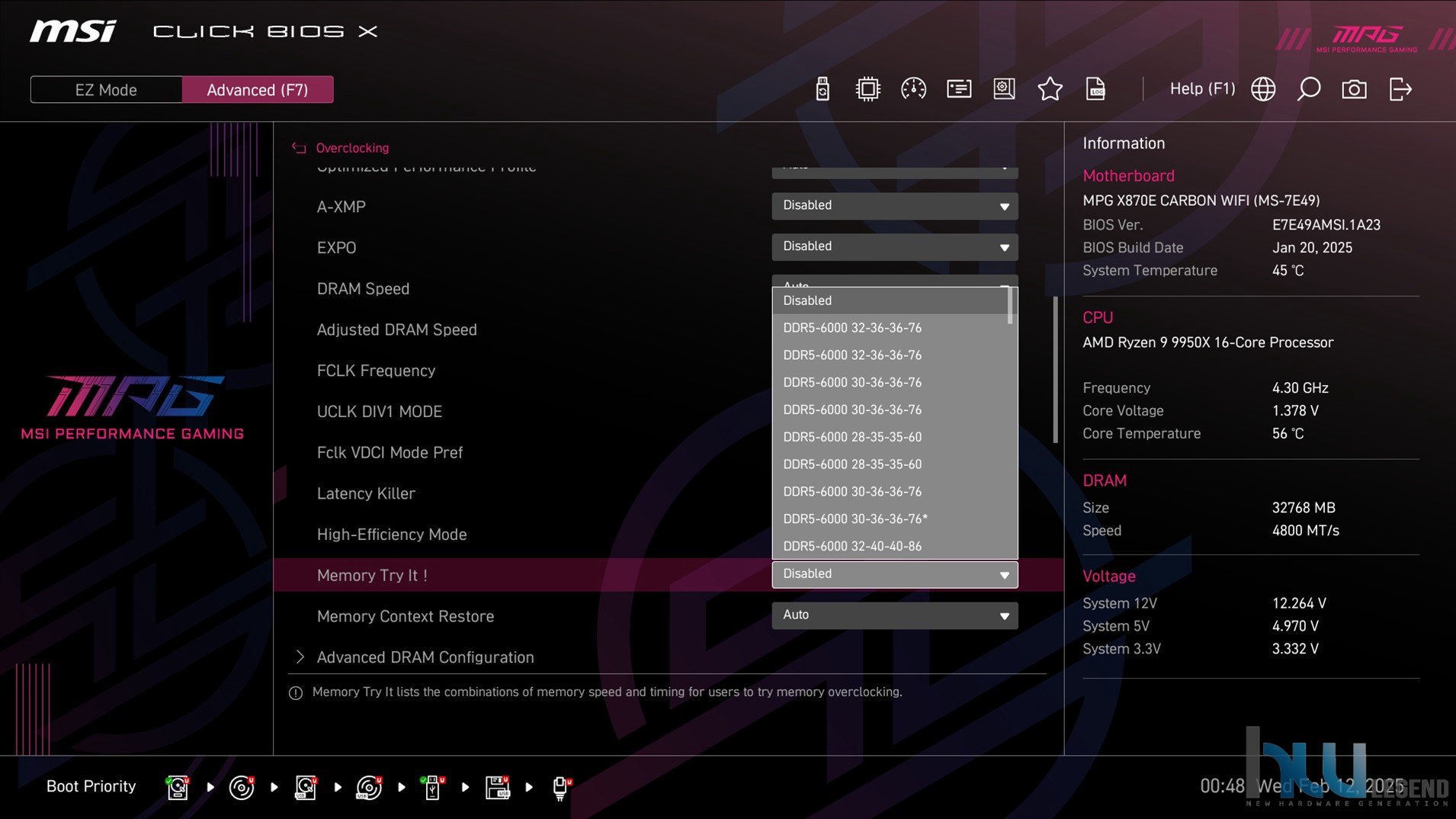Click the Memory Try It help description
This screenshot has width=1456, height=819.
coord(607,692)
